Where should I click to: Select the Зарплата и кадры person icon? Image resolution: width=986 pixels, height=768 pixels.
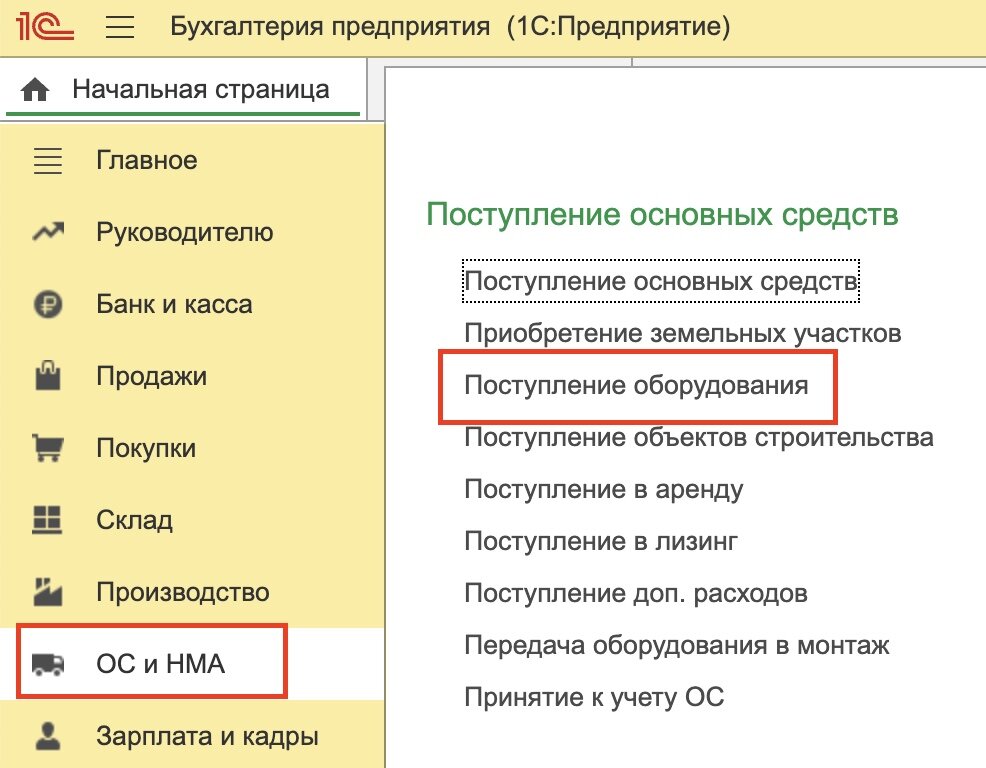(x=47, y=735)
